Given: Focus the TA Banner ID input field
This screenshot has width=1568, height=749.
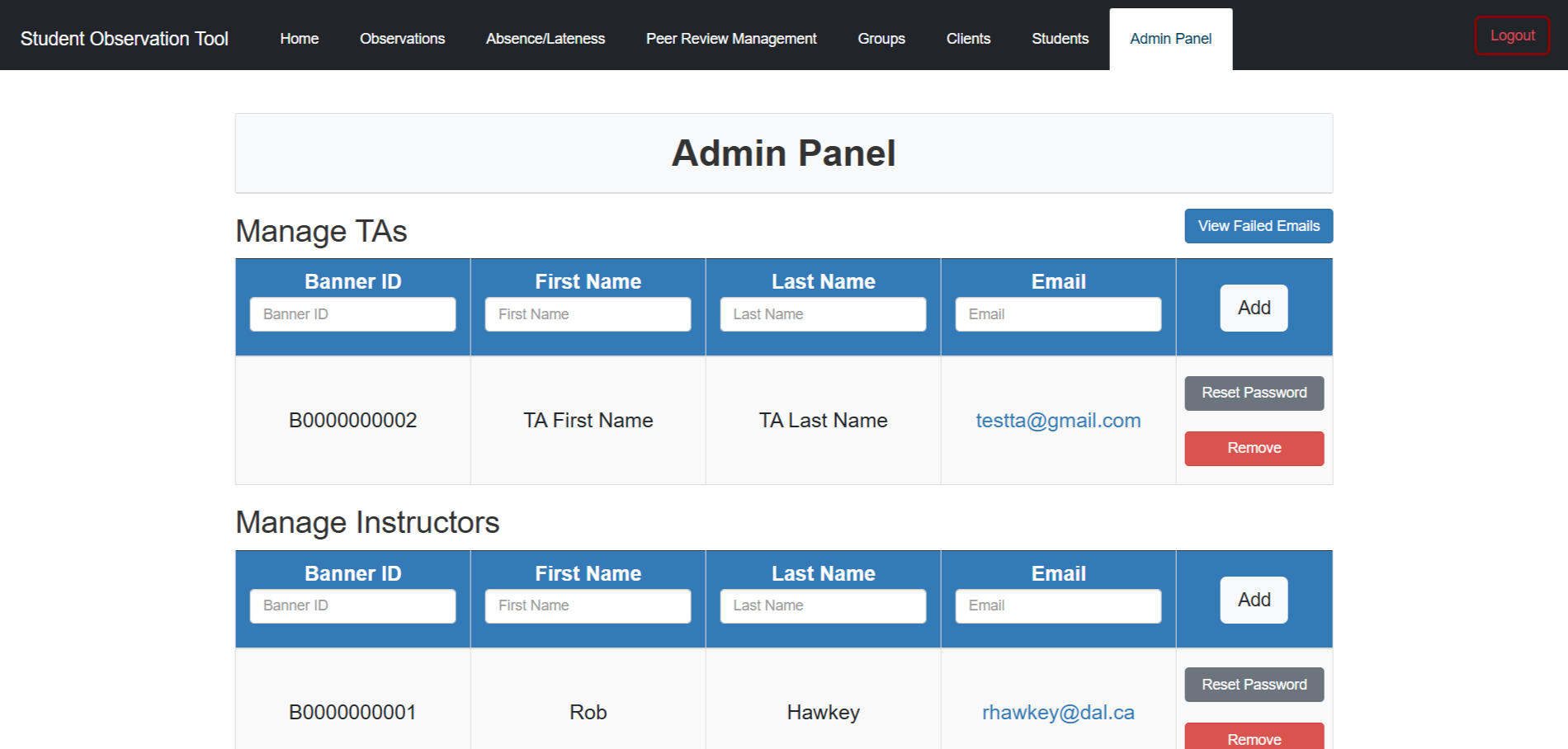Looking at the screenshot, I should pos(353,314).
